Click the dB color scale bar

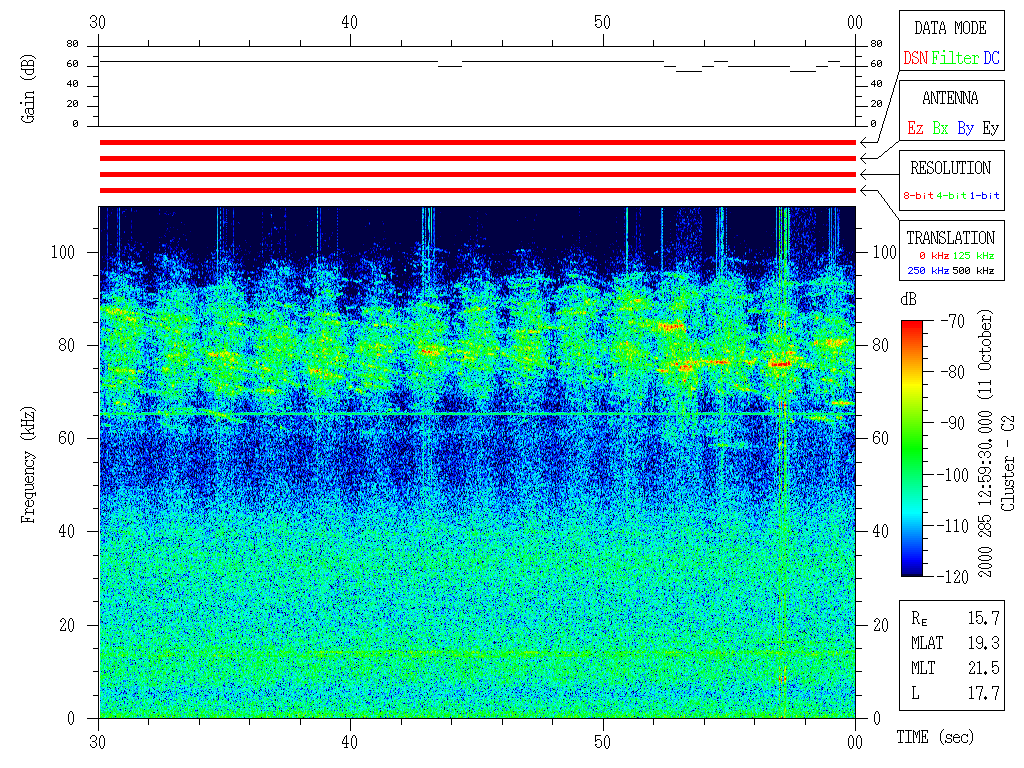pos(912,448)
